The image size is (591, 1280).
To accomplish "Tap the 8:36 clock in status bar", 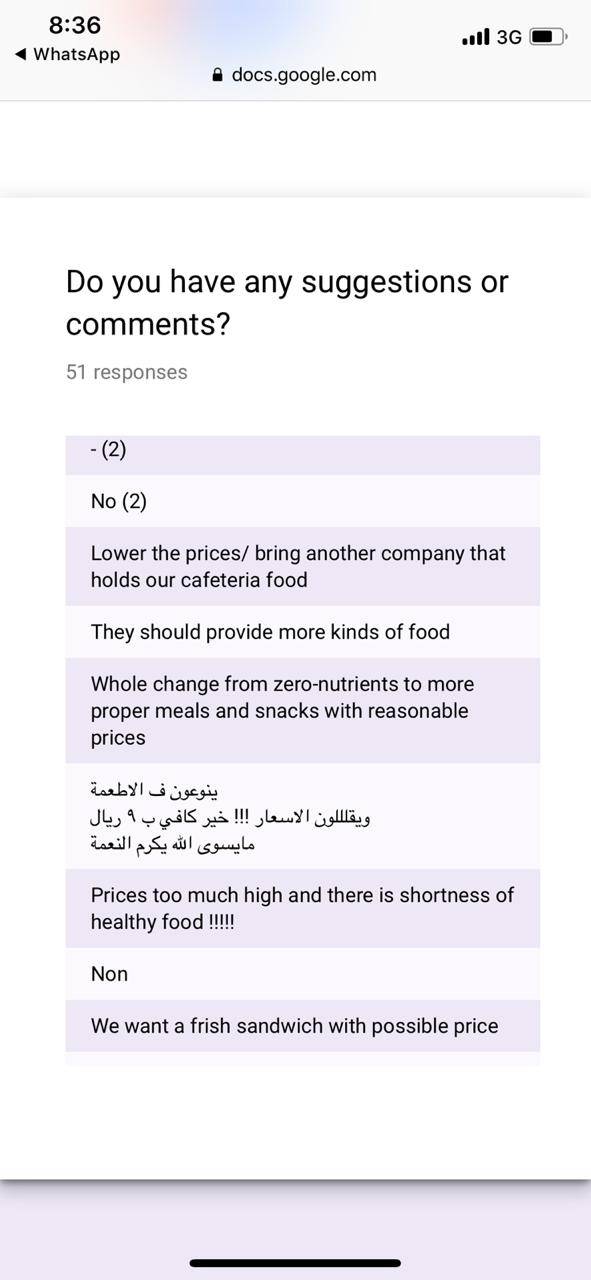I will [x=75, y=25].
